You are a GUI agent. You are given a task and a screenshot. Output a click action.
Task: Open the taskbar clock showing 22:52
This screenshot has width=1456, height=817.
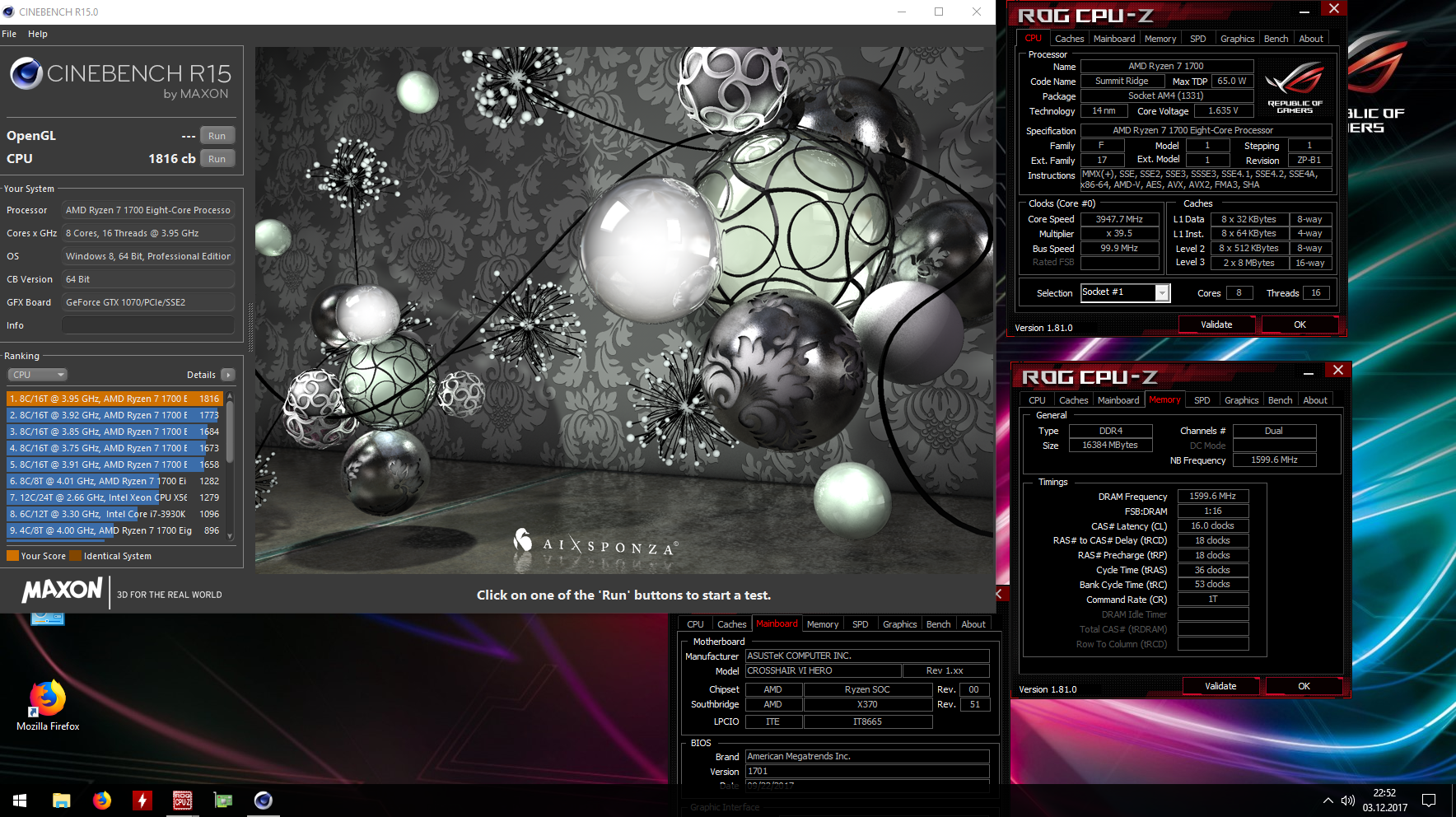pos(1385,801)
